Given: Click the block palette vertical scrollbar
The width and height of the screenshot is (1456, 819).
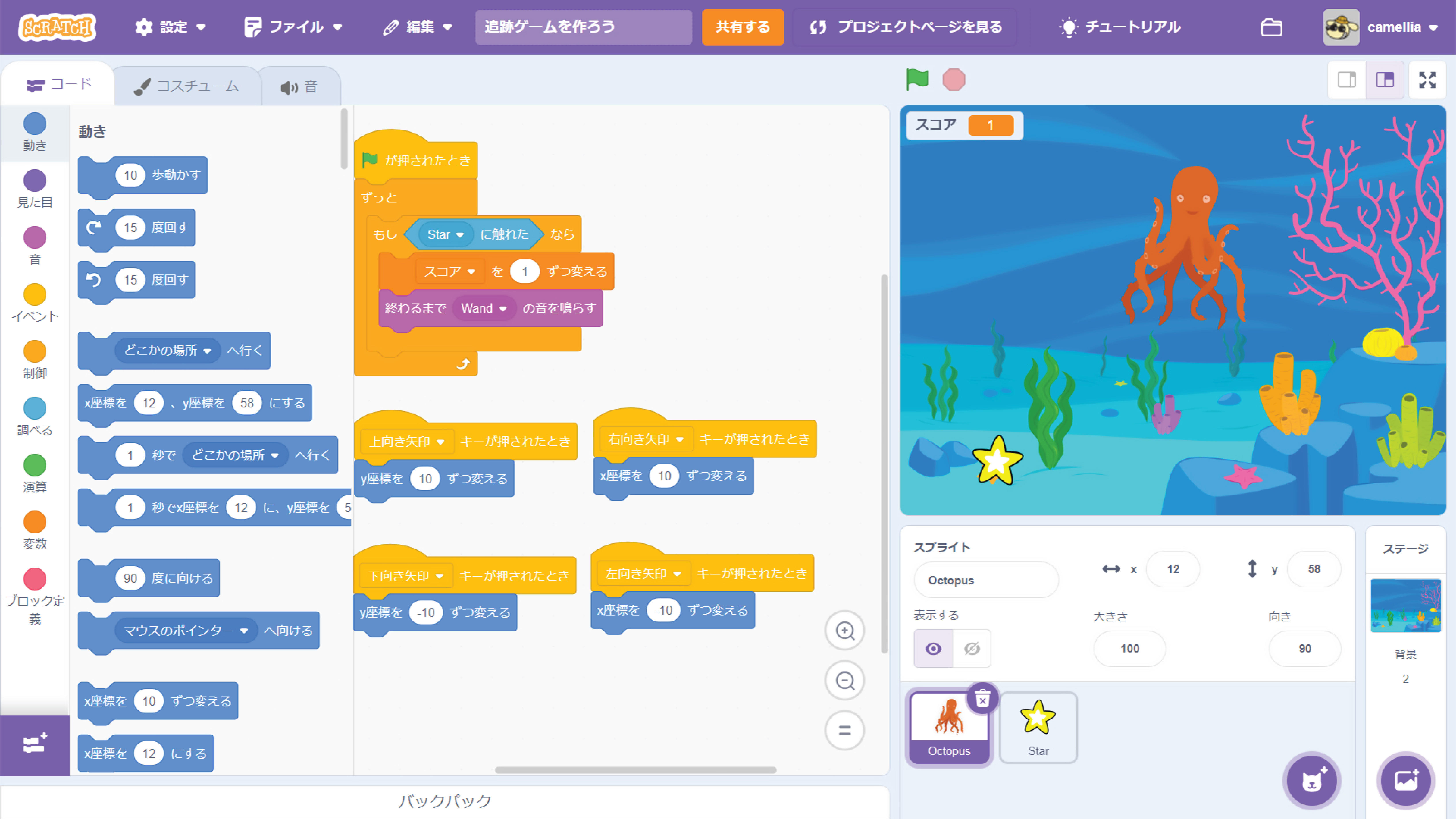Looking at the screenshot, I should [x=344, y=139].
